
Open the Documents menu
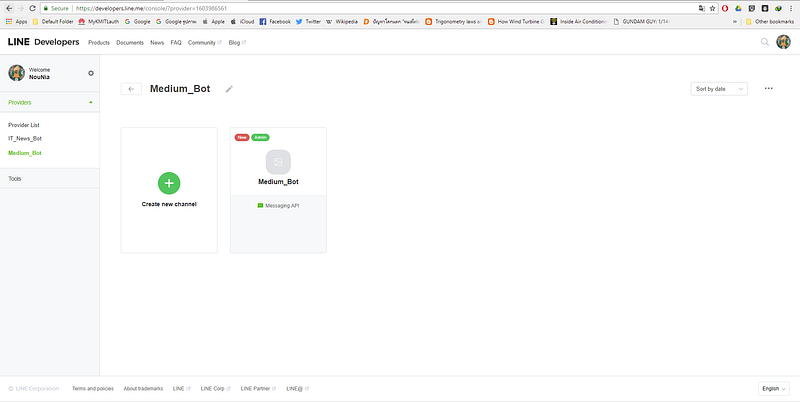[130, 43]
